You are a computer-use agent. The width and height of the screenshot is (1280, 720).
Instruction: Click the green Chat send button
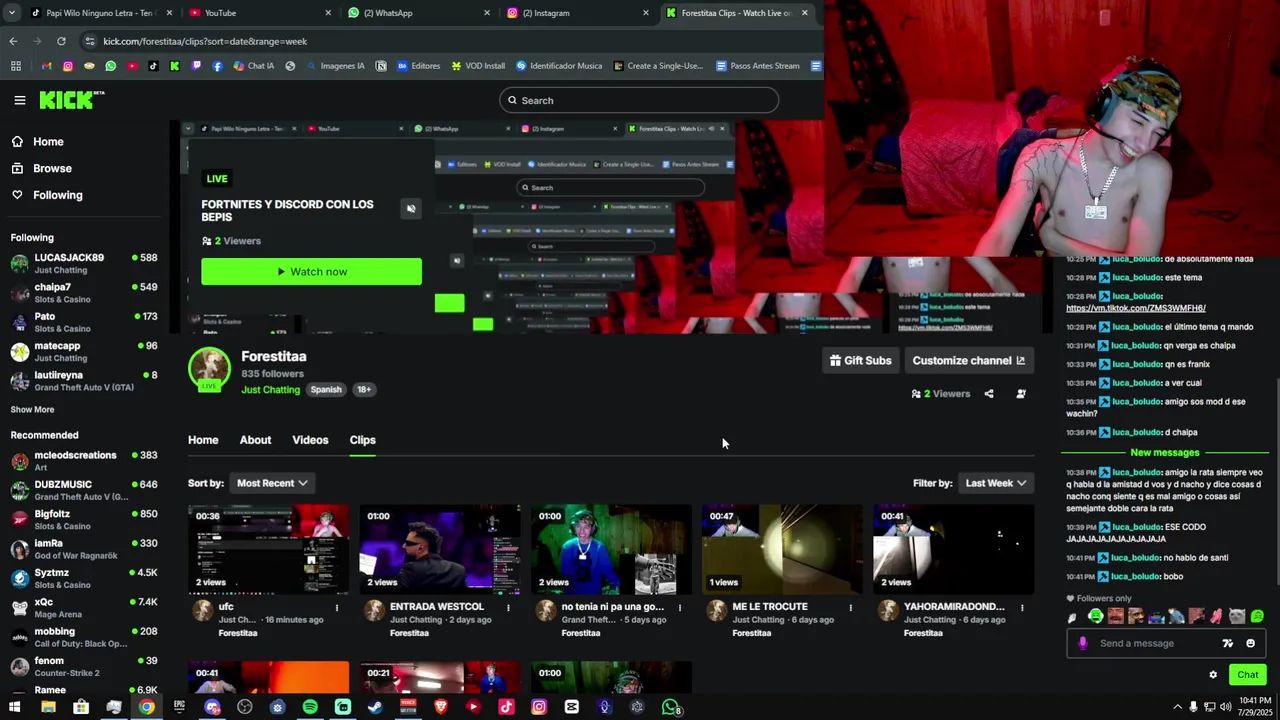click(1247, 675)
